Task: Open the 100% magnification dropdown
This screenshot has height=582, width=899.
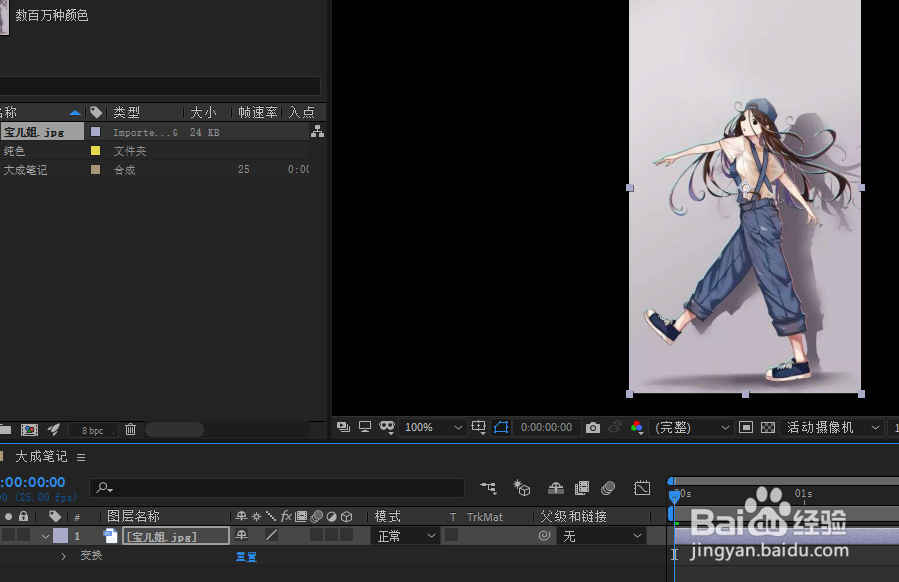Action: pos(433,427)
